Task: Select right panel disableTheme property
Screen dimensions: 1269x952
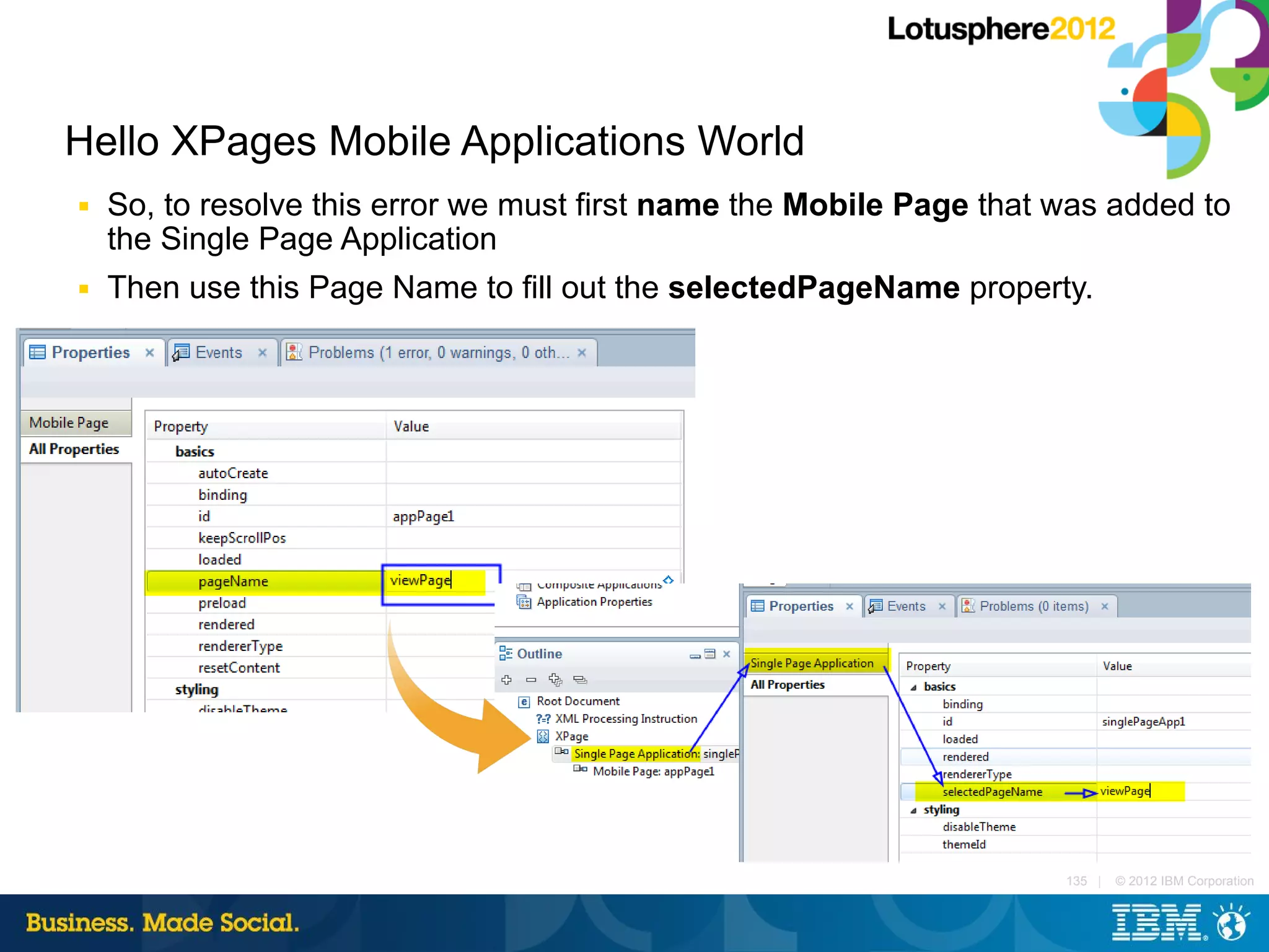Action: tap(979, 827)
